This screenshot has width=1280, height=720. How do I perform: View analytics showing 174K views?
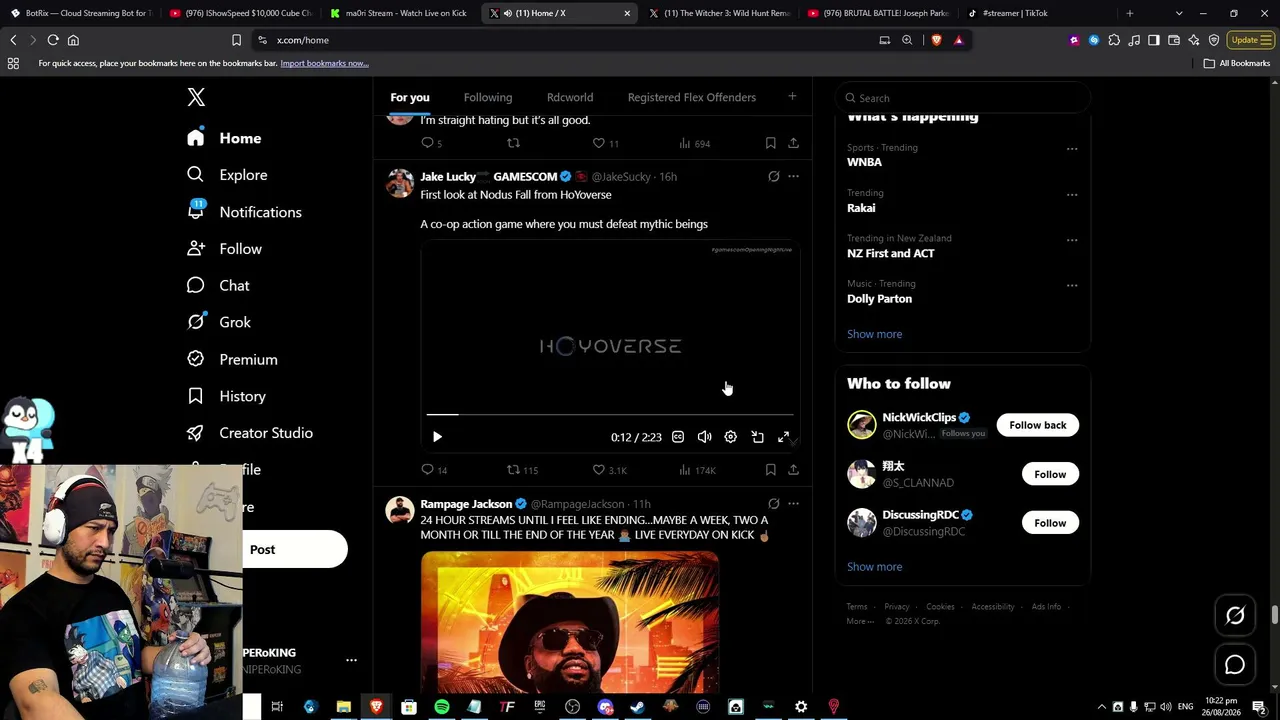pos(697,470)
